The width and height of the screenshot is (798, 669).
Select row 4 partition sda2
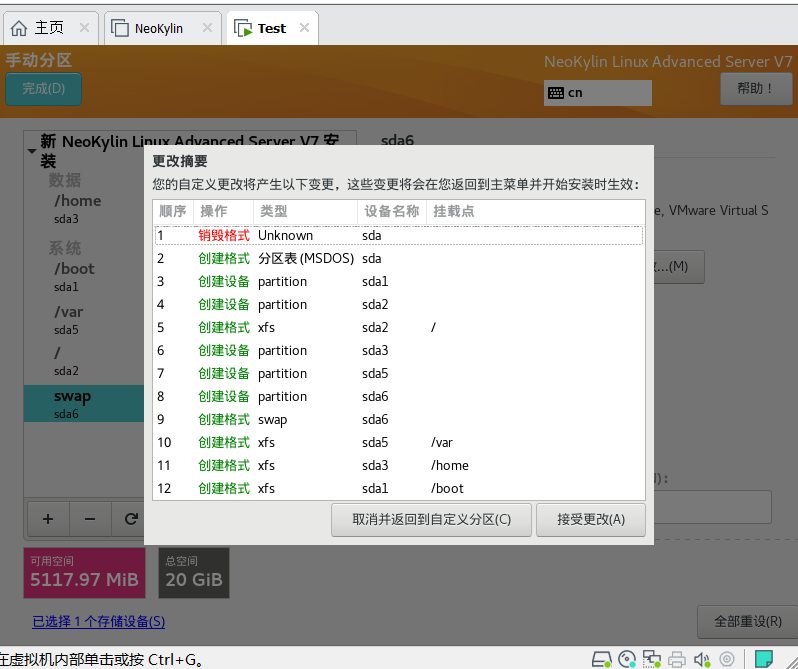(x=399, y=304)
